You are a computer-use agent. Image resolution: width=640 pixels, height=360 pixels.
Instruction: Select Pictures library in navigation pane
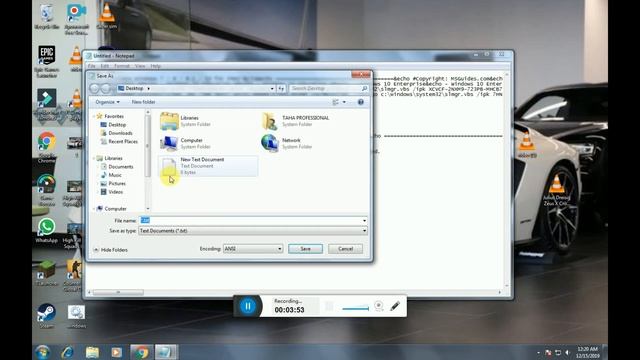[x=117, y=184]
